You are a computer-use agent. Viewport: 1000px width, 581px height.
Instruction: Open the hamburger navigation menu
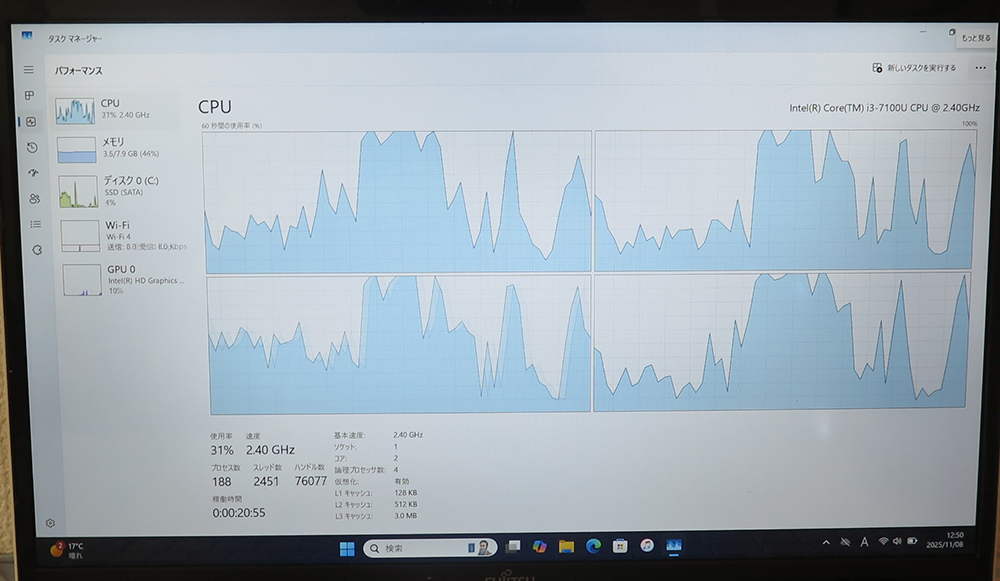coord(29,70)
